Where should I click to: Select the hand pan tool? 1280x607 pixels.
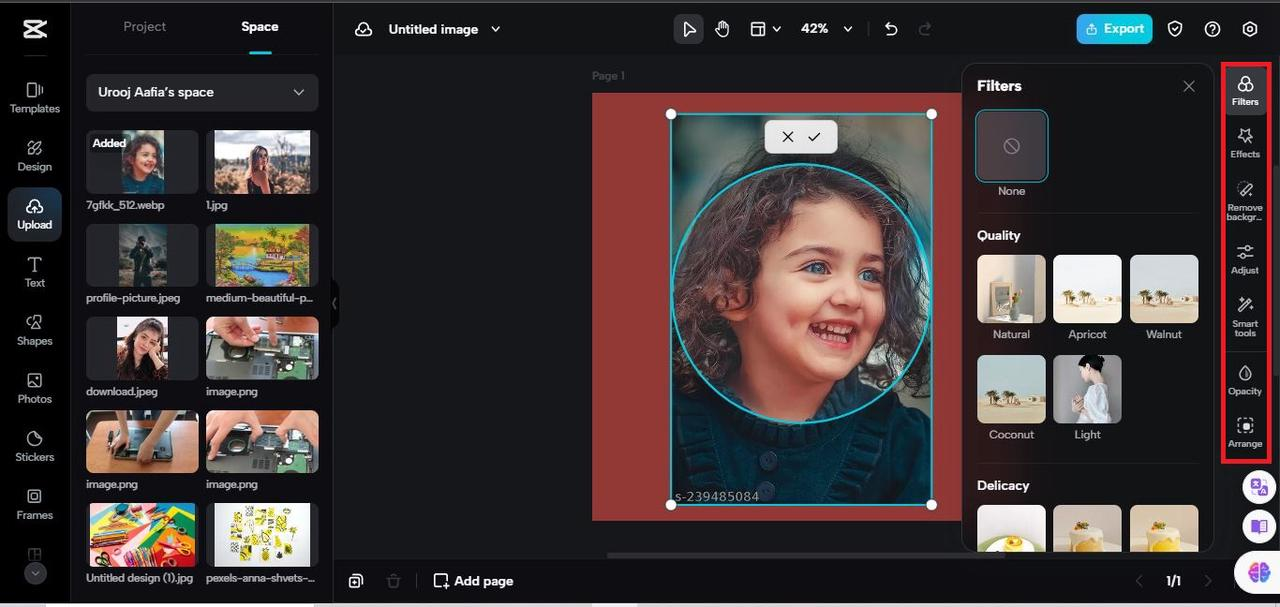click(x=722, y=29)
